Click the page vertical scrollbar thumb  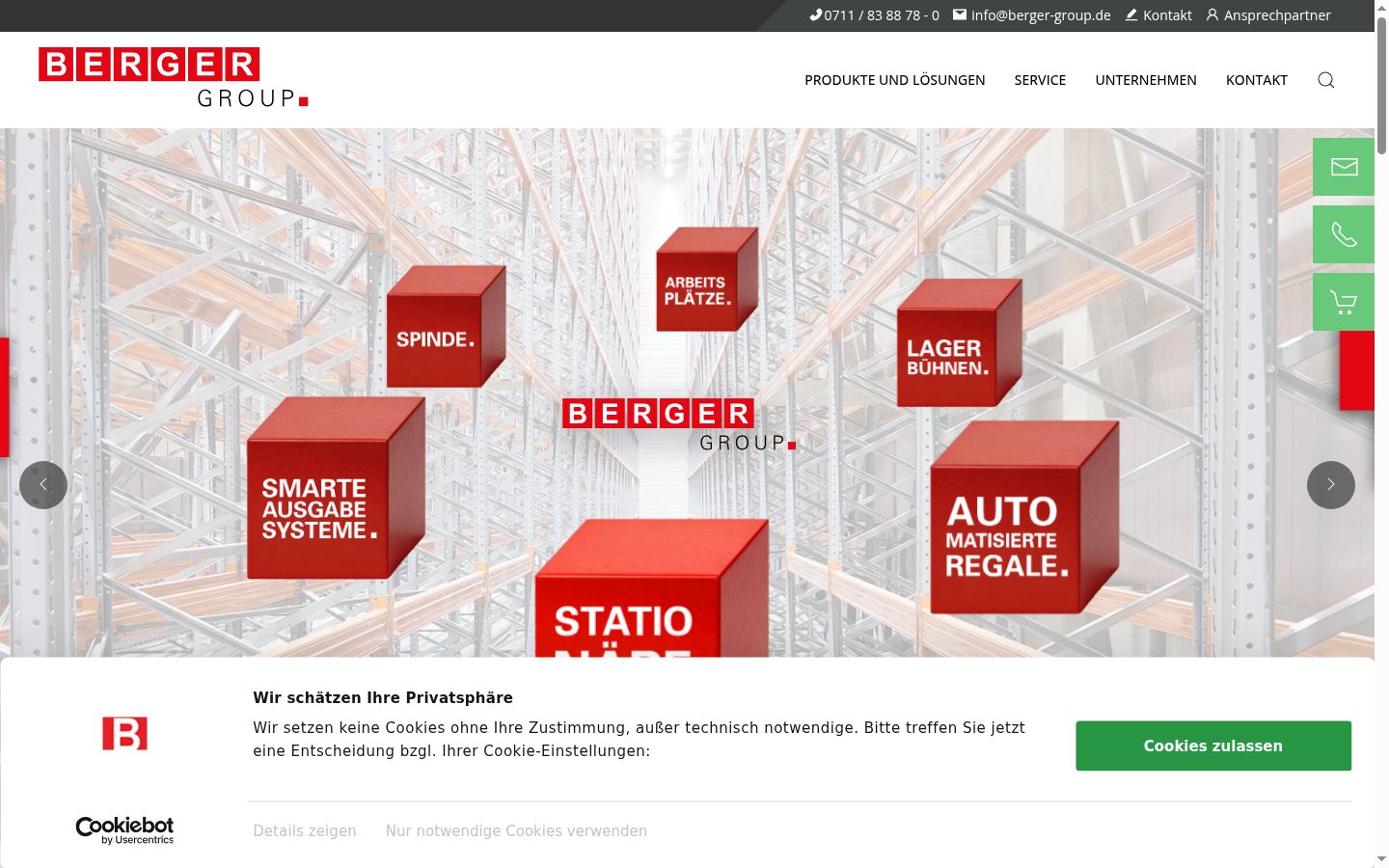[x=1381, y=85]
